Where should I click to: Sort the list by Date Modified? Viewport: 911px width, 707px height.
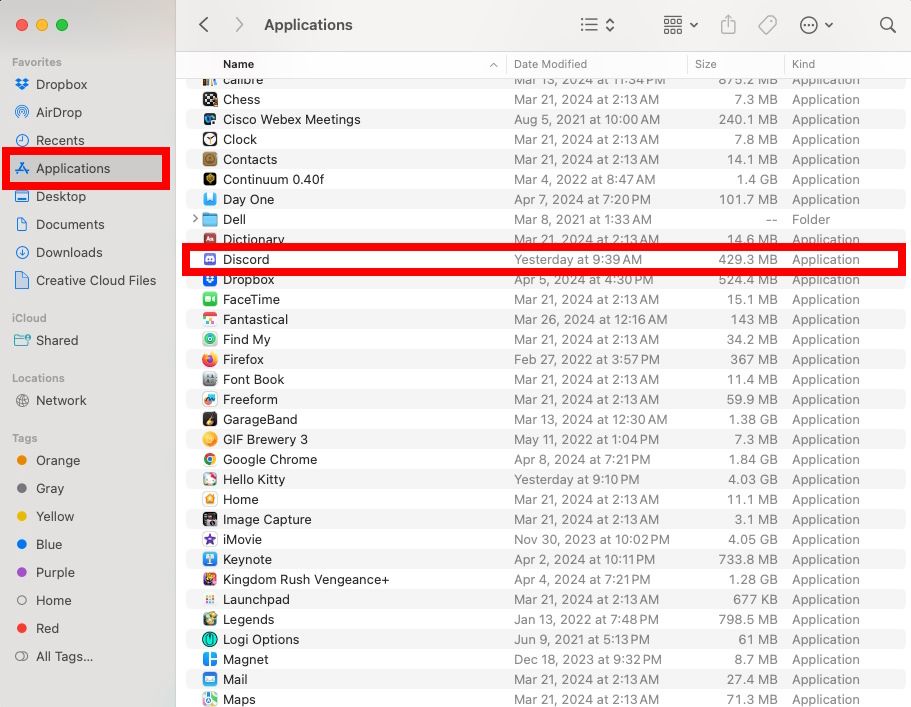tap(553, 64)
